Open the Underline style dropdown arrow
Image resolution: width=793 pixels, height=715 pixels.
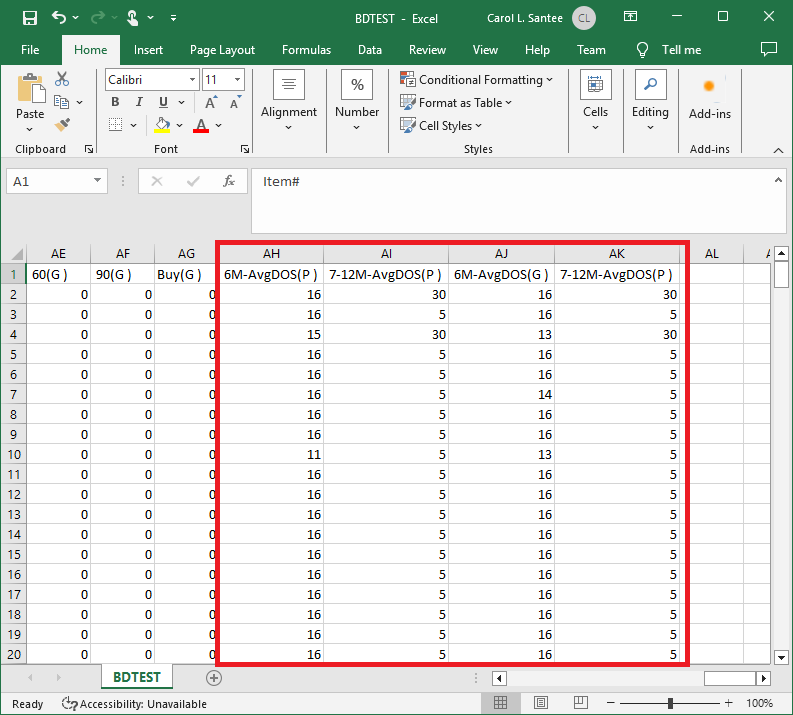pos(182,102)
